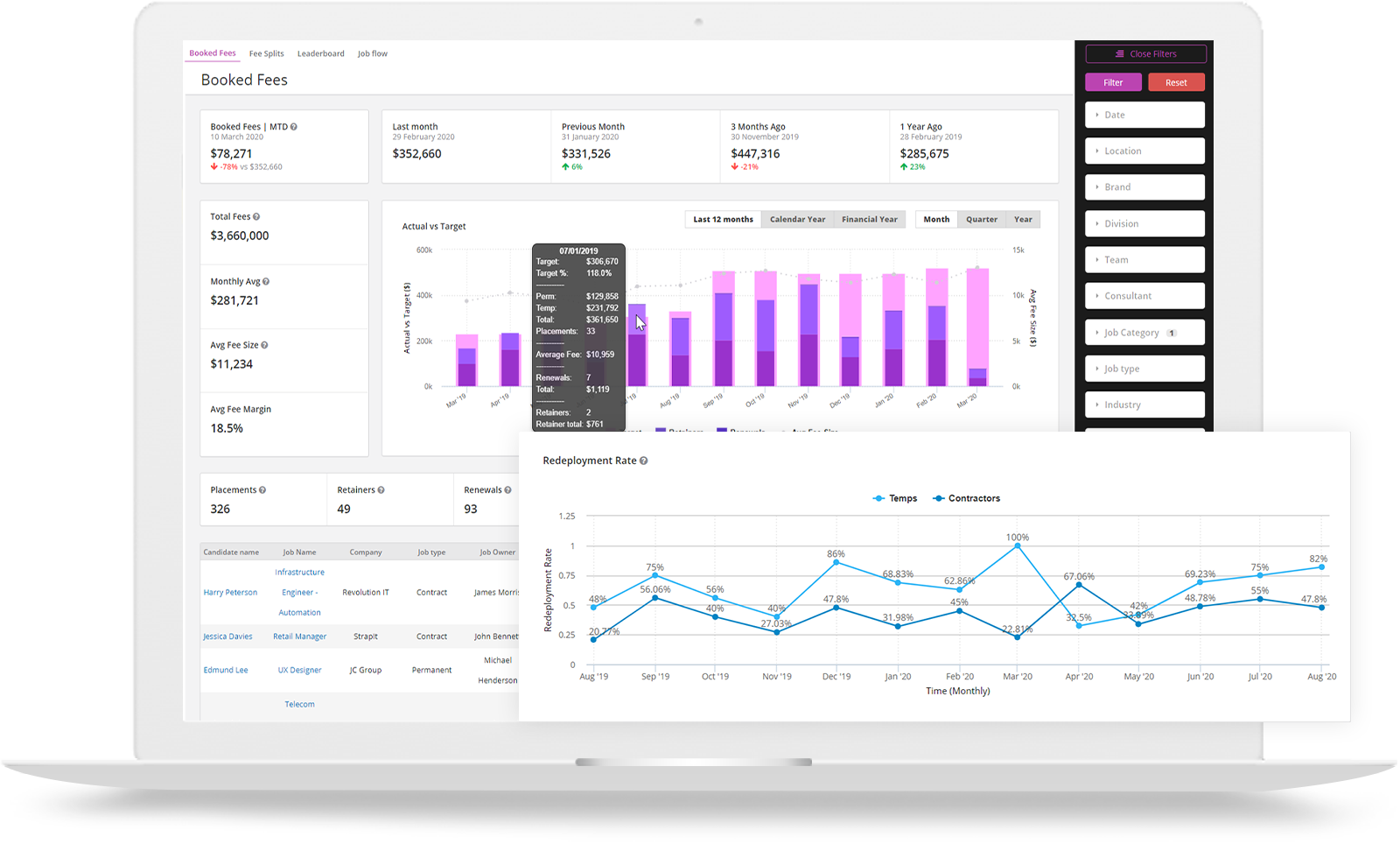Click the $352,660 Last month value
Image resolution: width=1400 pixels, height=844 pixels.
point(416,154)
